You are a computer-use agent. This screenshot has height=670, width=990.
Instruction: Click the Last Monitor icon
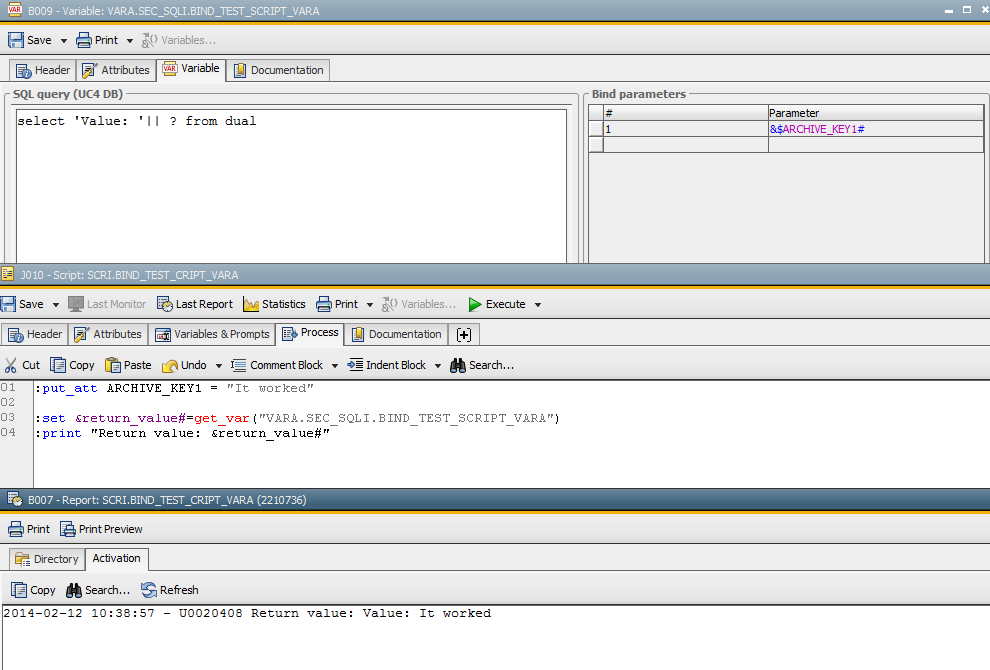pyautogui.click(x=76, y=304)
